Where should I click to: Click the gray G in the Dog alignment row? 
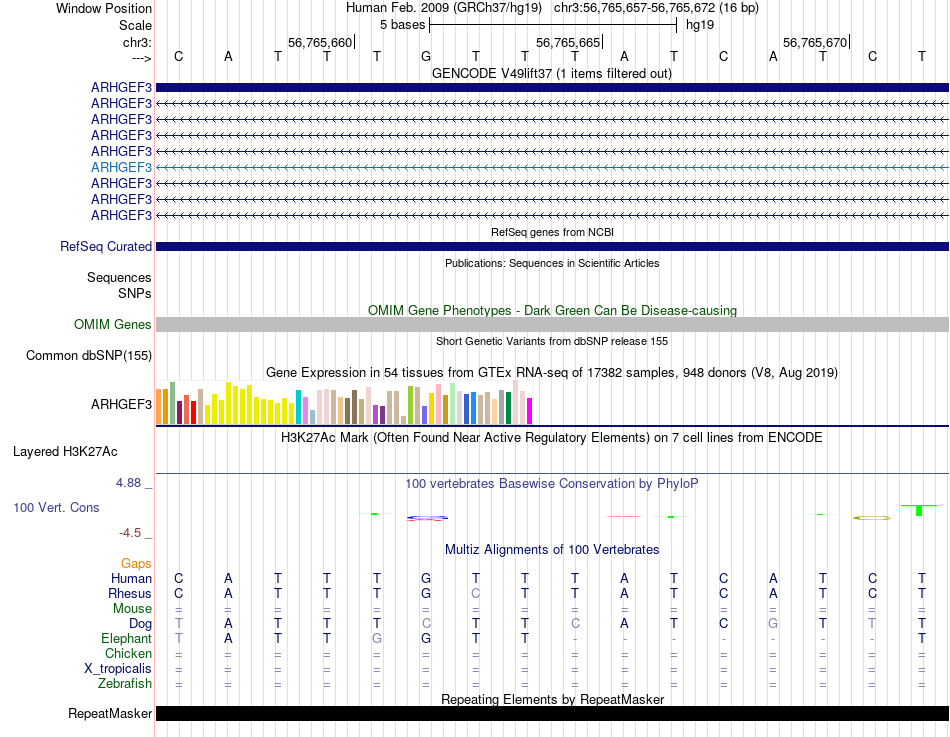pos(773,624)
